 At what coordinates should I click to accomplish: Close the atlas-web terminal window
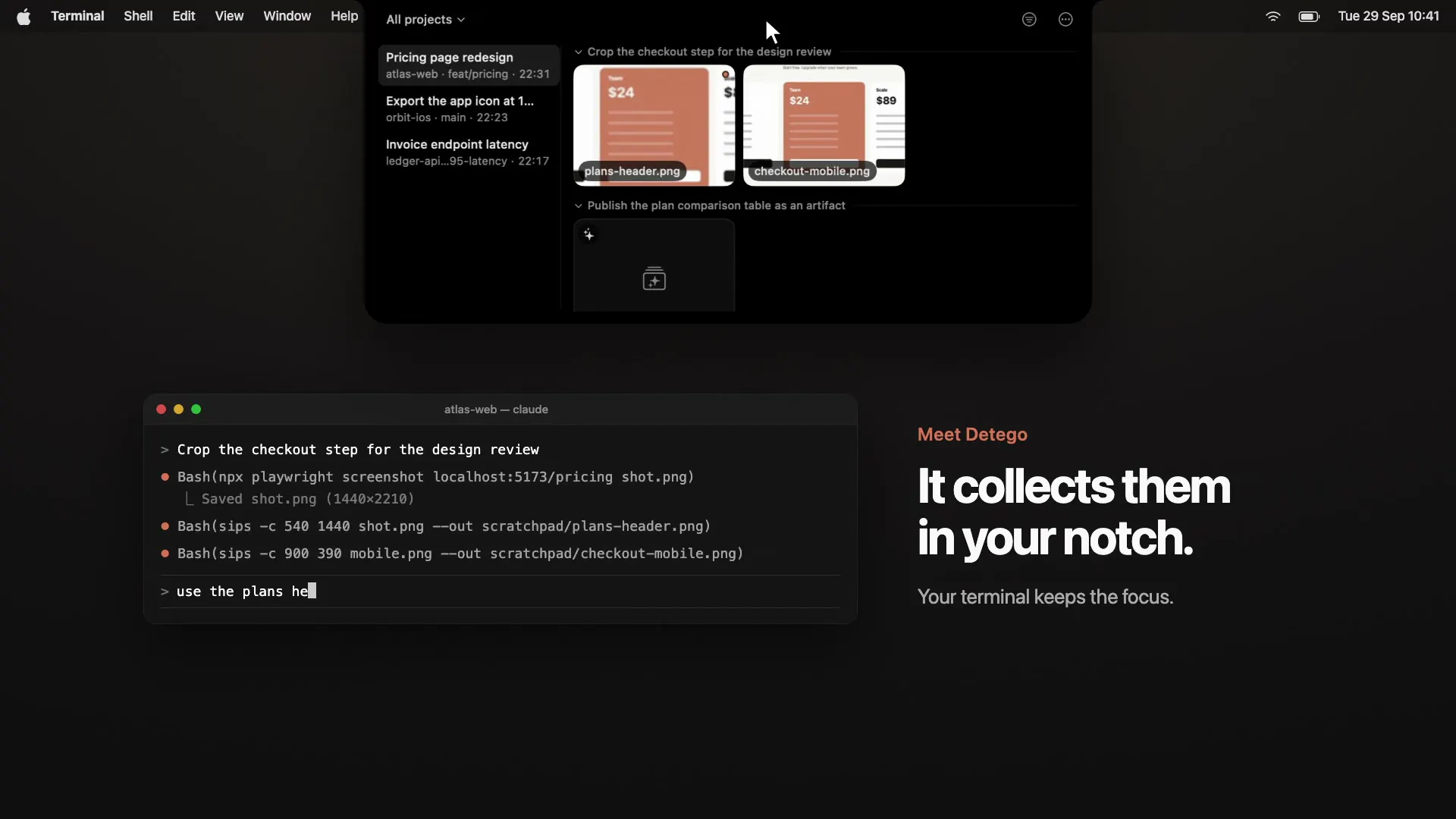[x=161, y=409]
